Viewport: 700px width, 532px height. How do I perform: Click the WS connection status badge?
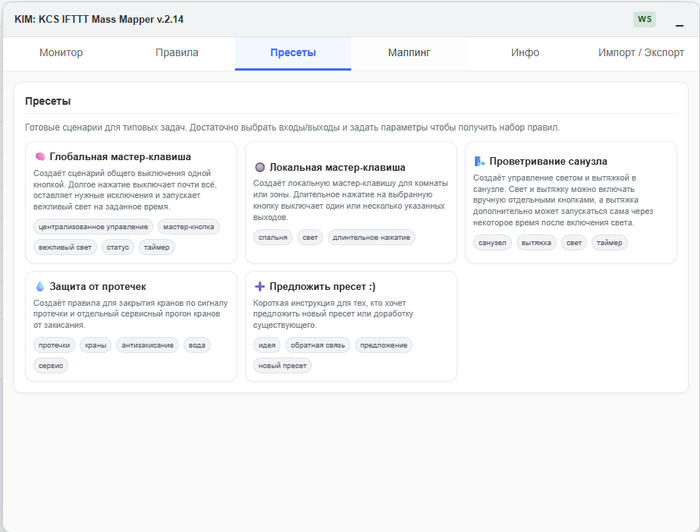[644, 19]
